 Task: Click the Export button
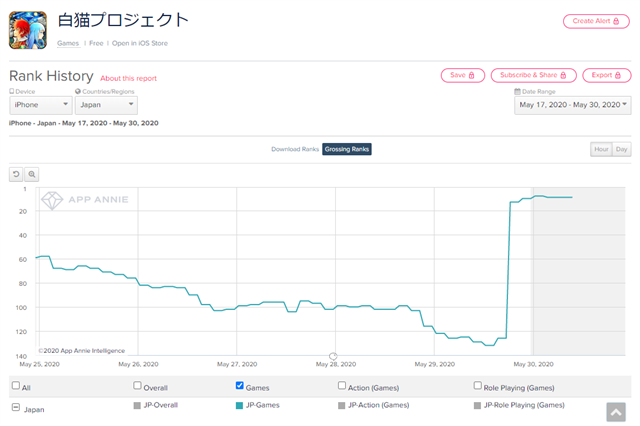(607, 75)
